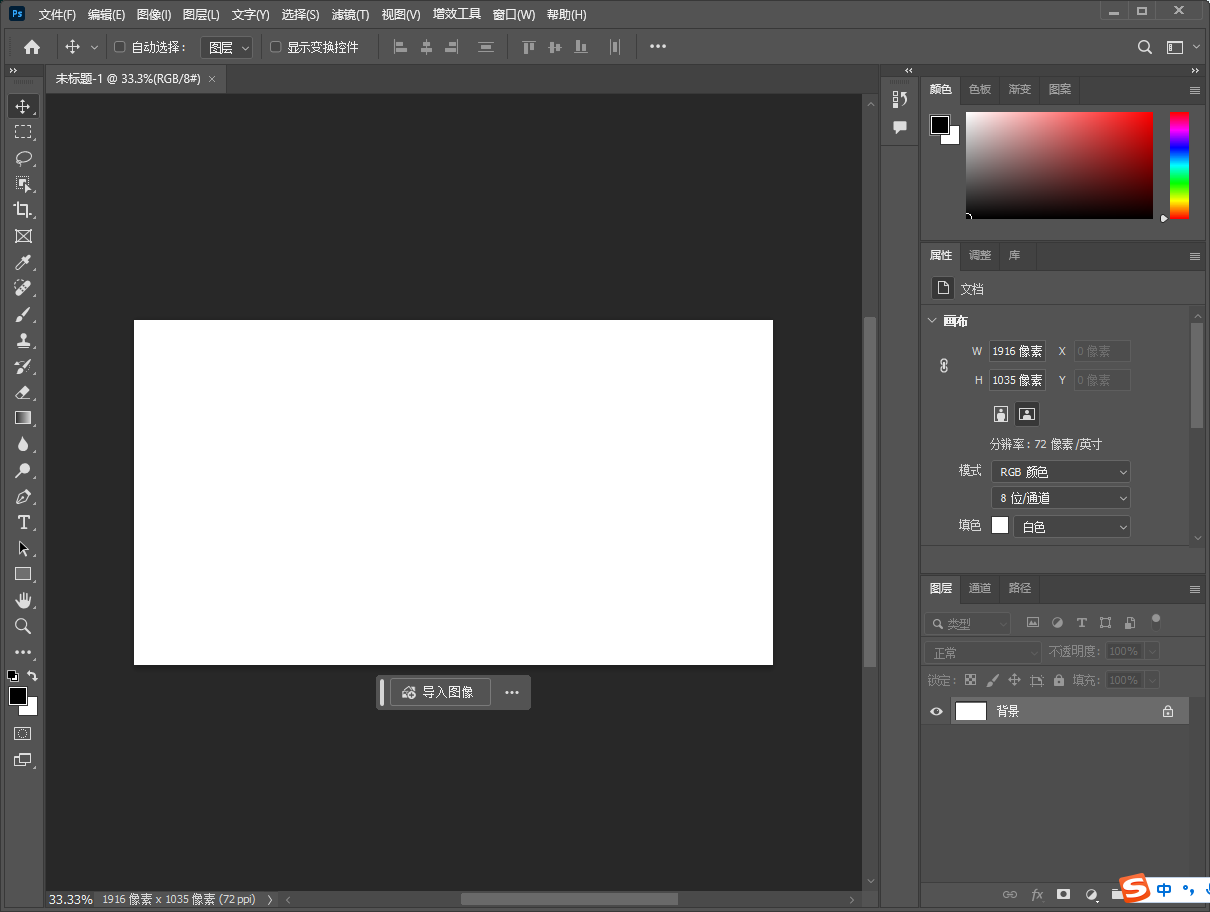This screenshot has height=912, width=1210.
Task: Select the Hand tool
Action: (x=24, y=600)
